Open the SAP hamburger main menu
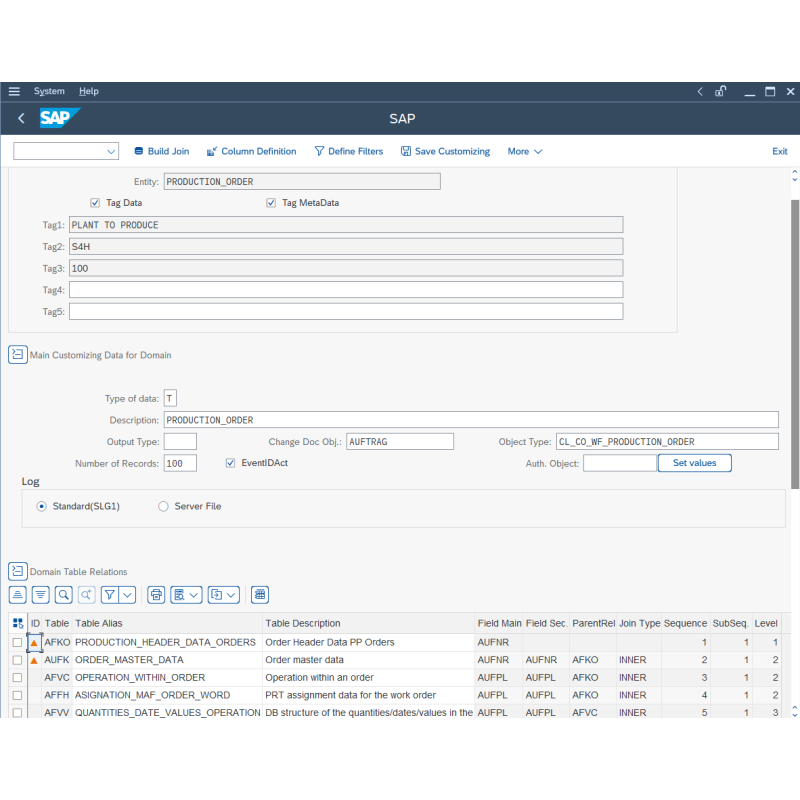800x800 pixels. pyautogui.click(x=14, y=91)
